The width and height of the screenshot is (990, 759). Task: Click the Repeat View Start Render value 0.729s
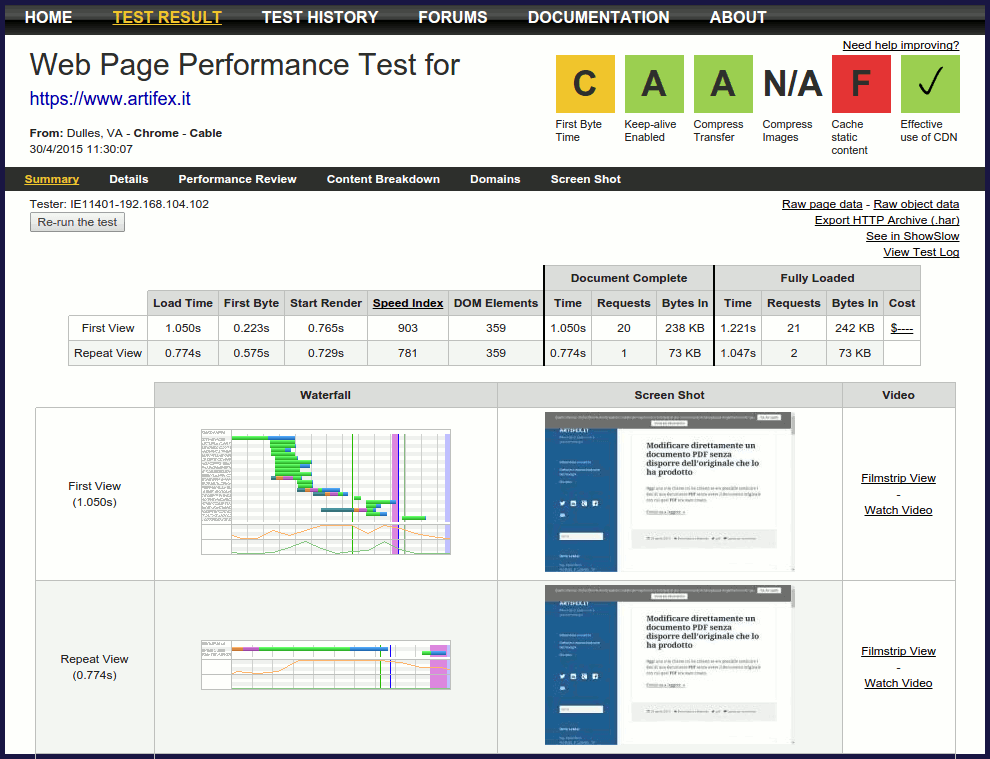[x=326, y=353]
